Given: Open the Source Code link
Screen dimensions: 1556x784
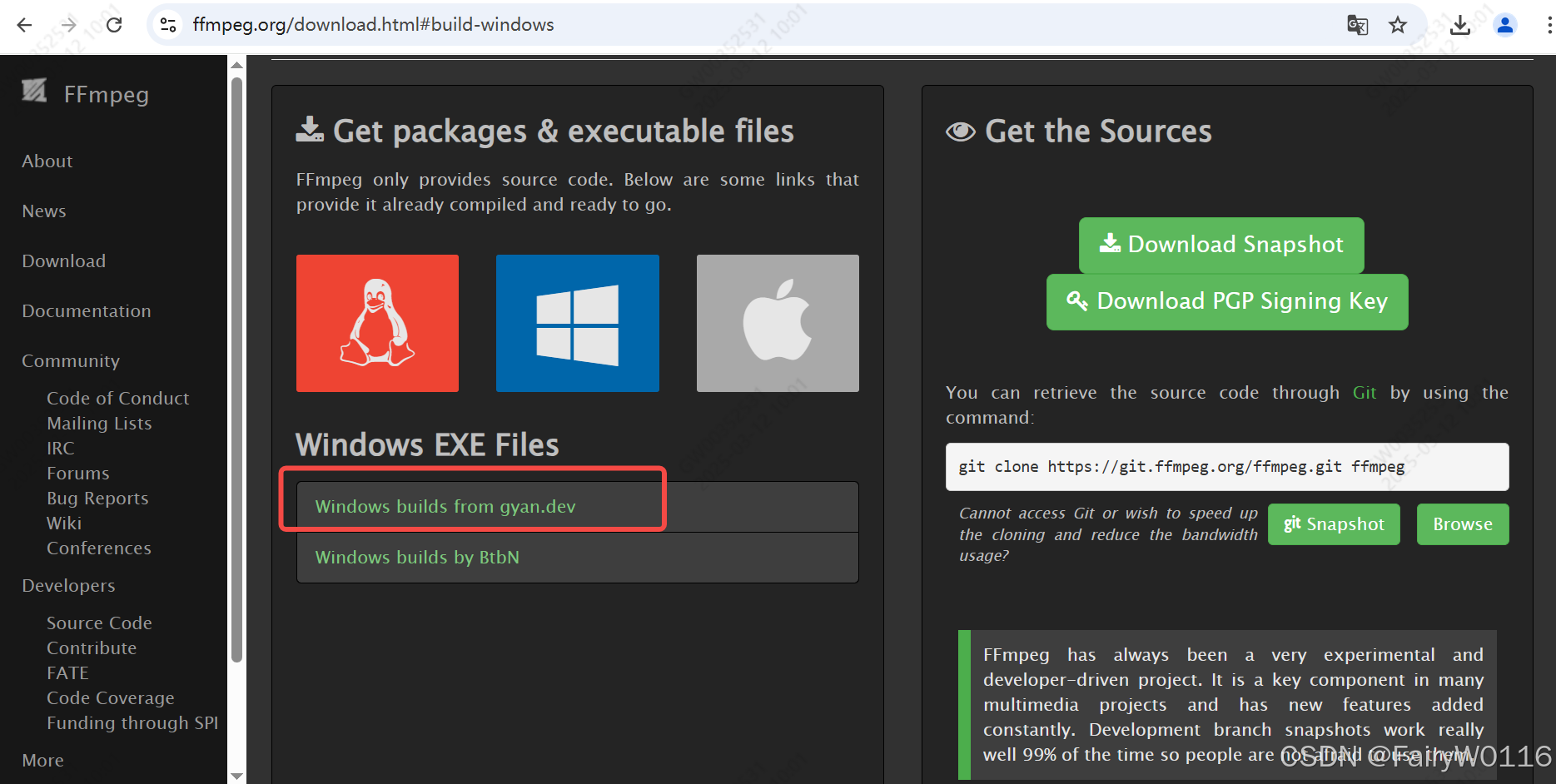Looking at the screenshot, I should (99, 623).
